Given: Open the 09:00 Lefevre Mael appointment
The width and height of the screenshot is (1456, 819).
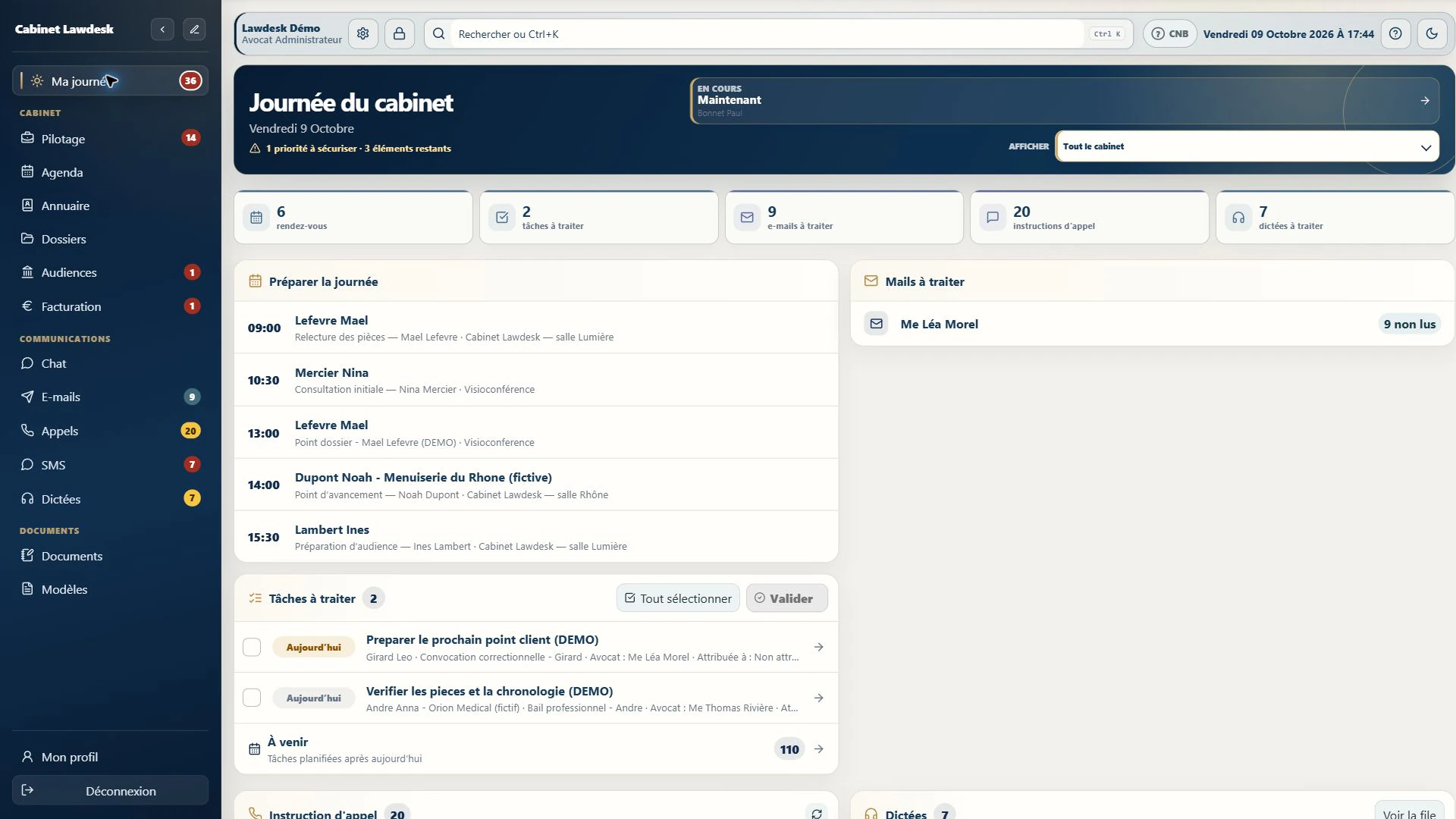Looking at the screenshot, I should point(536,328).
